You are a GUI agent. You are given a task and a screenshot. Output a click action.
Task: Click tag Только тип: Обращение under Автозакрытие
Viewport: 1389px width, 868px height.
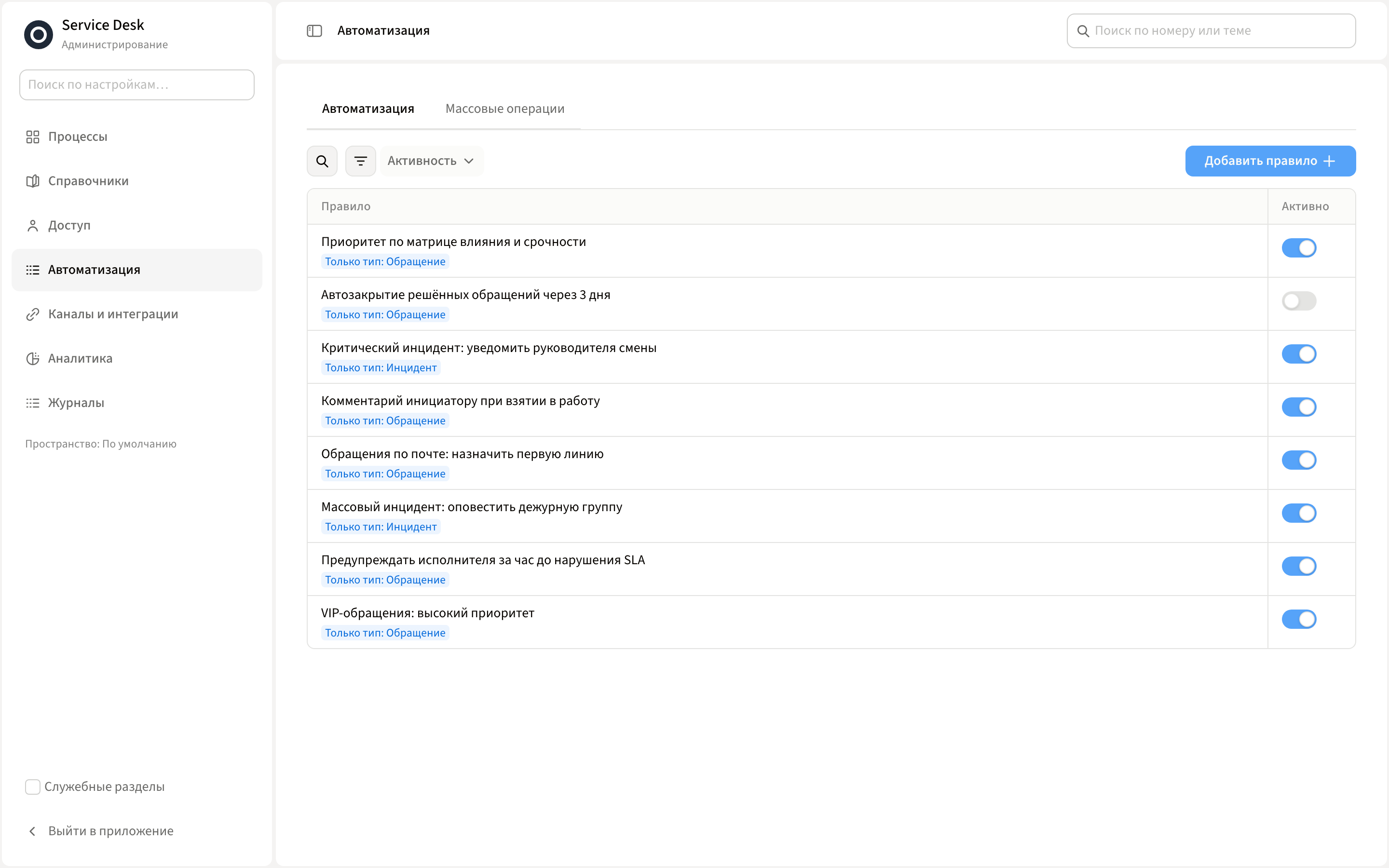tap(384, 314)
